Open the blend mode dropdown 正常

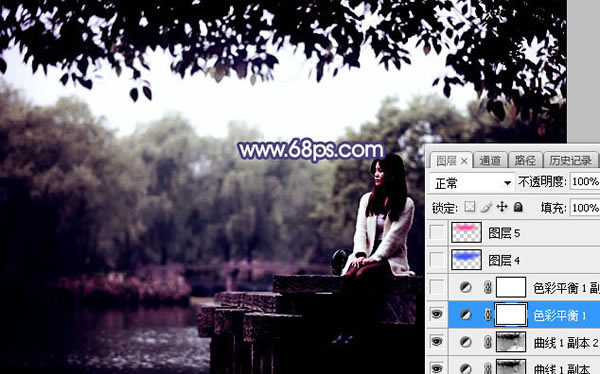[x=471, y=183]
